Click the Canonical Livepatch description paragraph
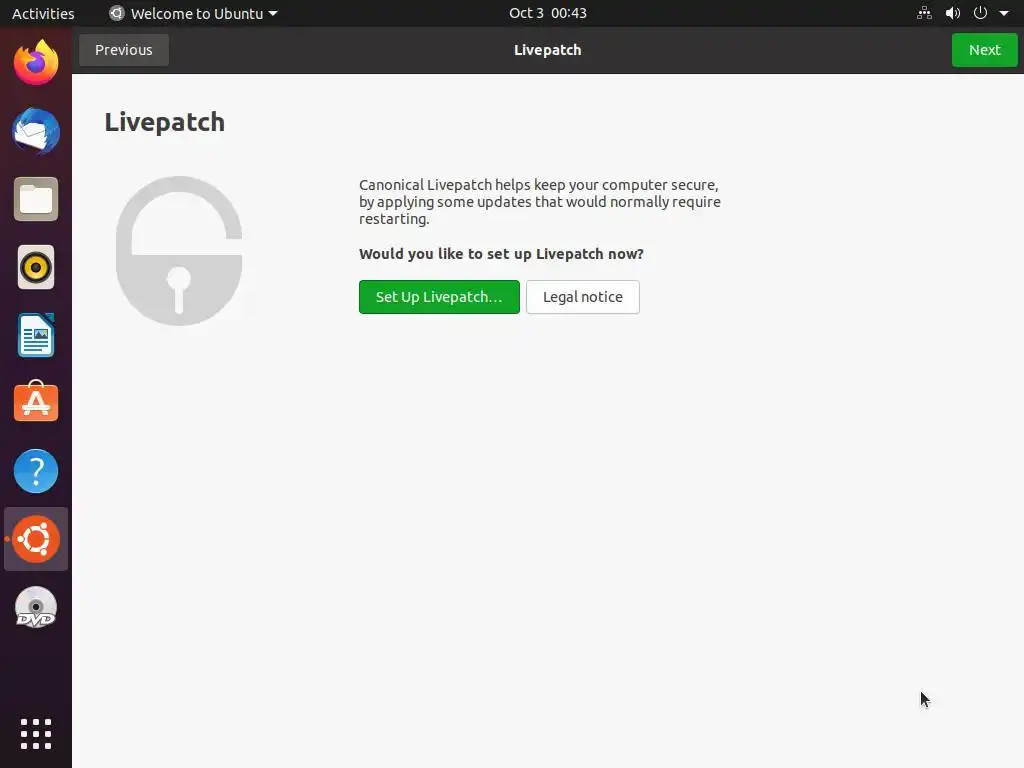The width and height of the screenshot is (1024, 768). pos(539,202)
